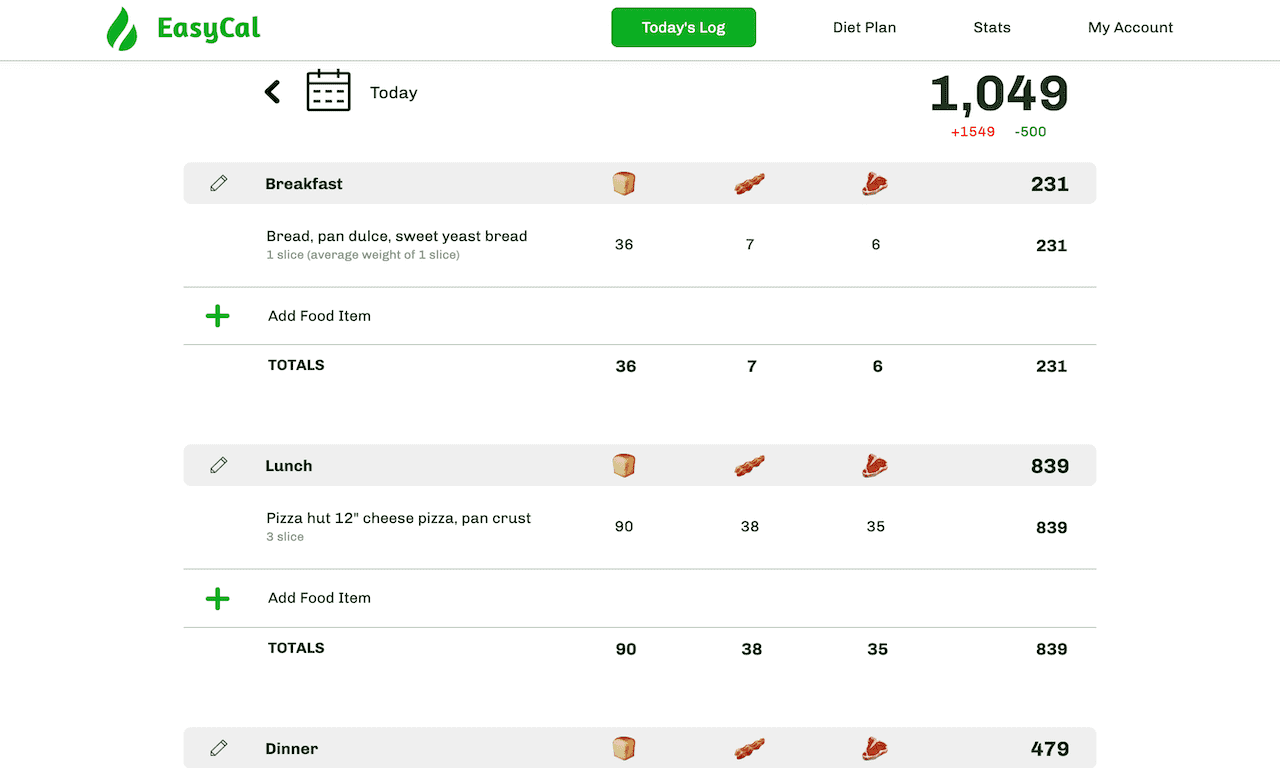Edit Breakfast with the pencil icon
Screen dimensions: 1280x768
[x=219, y=184]
